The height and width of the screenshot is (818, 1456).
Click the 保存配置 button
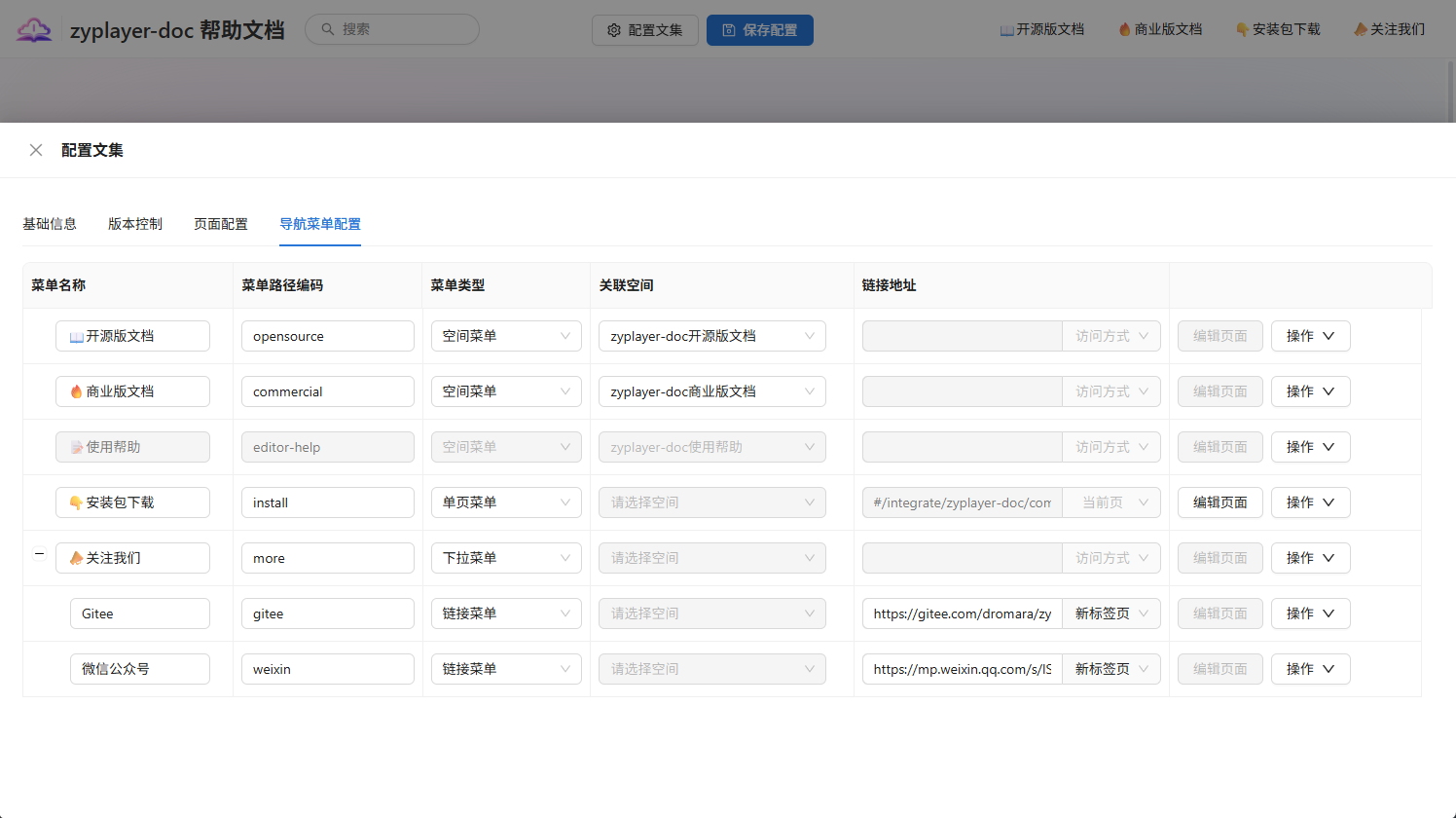click(760, 30)
